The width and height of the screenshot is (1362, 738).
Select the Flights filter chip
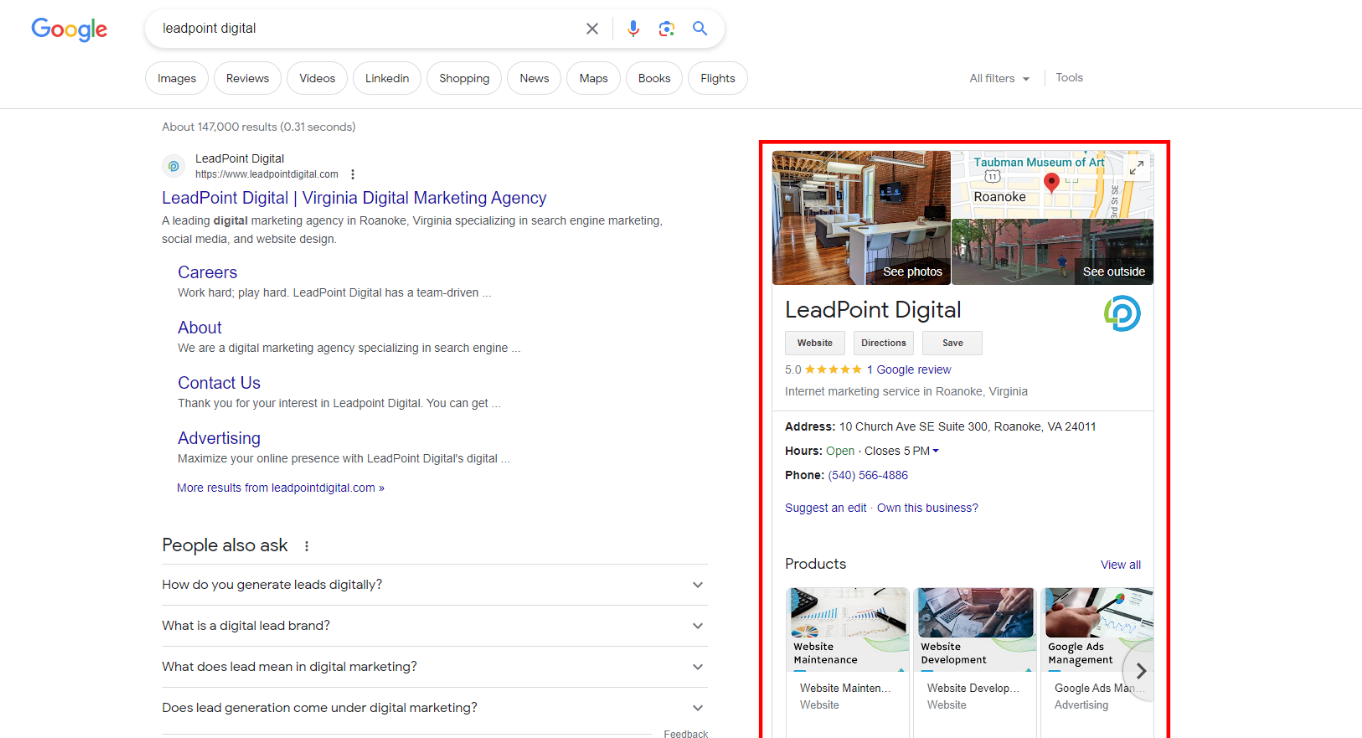tap(718, 78)
